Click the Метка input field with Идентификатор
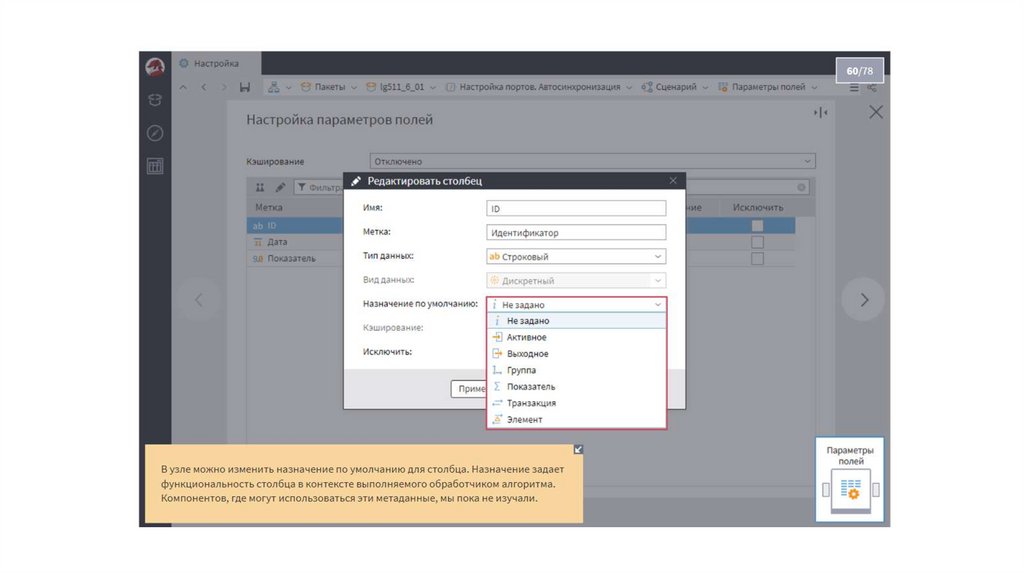This screenshot has width=1024, height=574. point(575,233)
